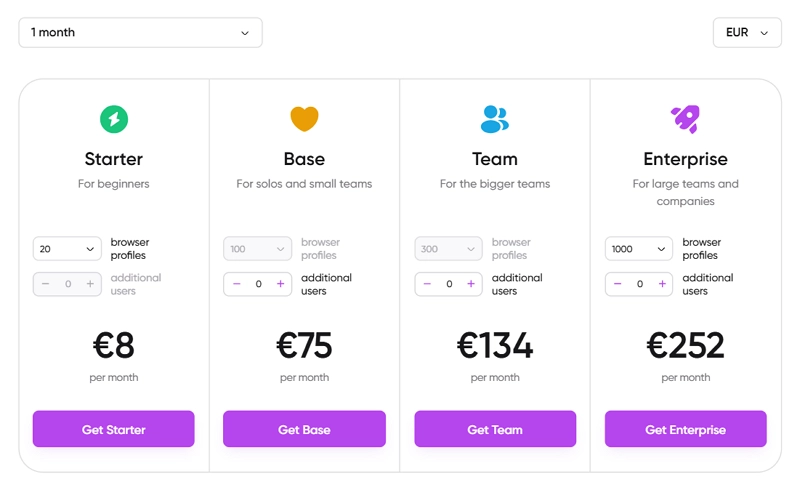Click the blue Team people icon
Viewport: 800px width, 482px height.
pyautogui.click(x=495, y=119)
